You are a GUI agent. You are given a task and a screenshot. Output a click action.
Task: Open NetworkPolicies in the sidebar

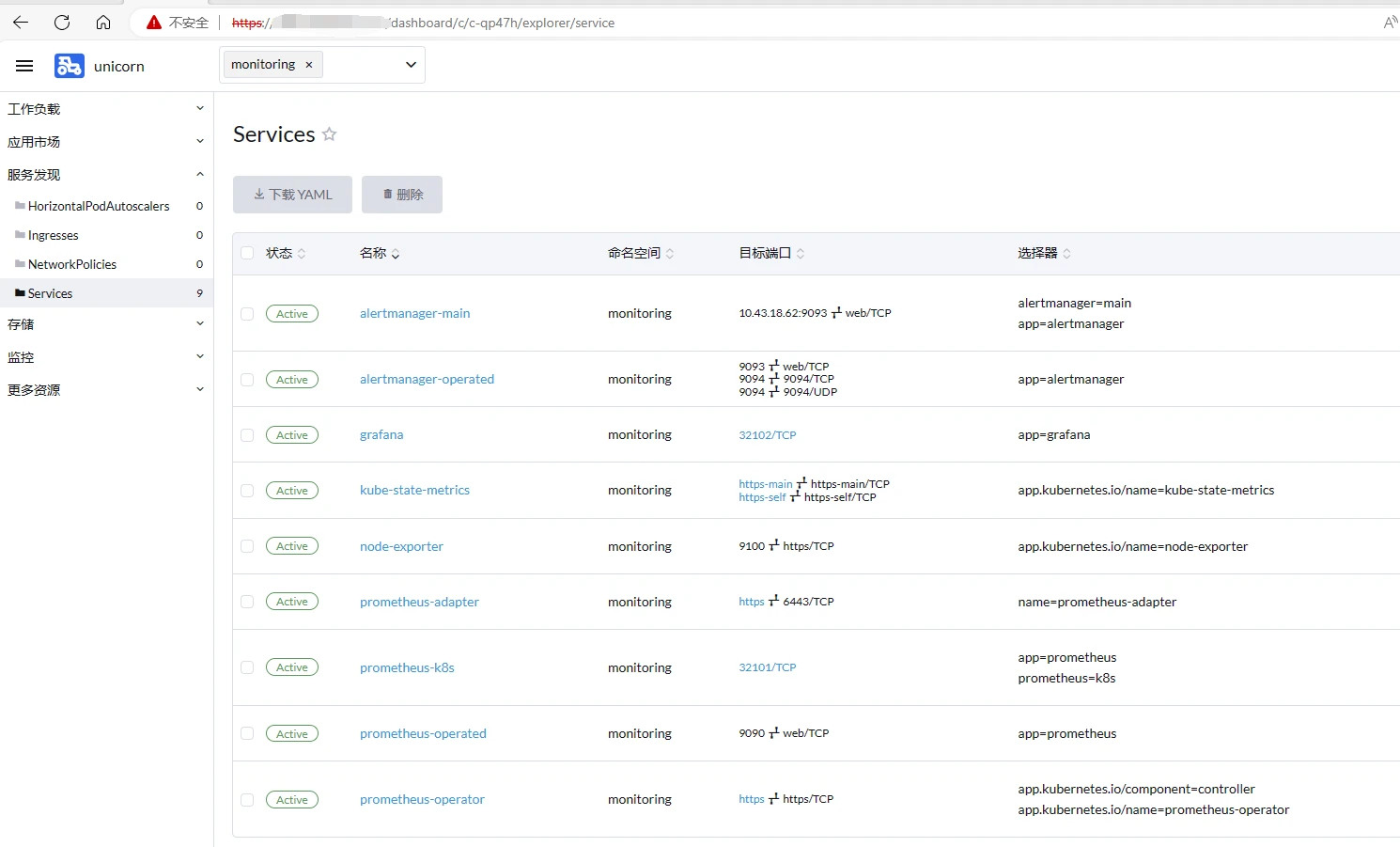pos(72,264)
